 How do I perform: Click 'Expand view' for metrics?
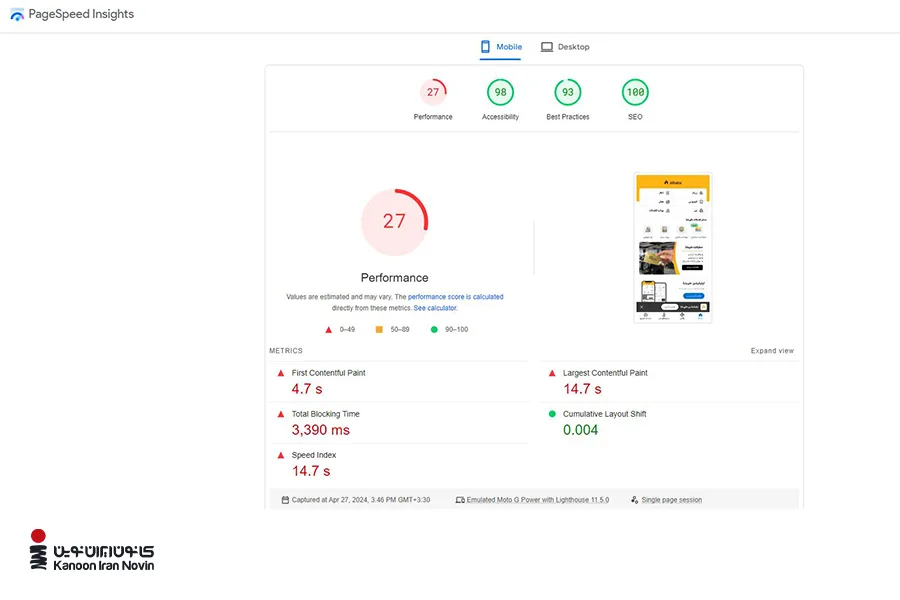point(772,351)
